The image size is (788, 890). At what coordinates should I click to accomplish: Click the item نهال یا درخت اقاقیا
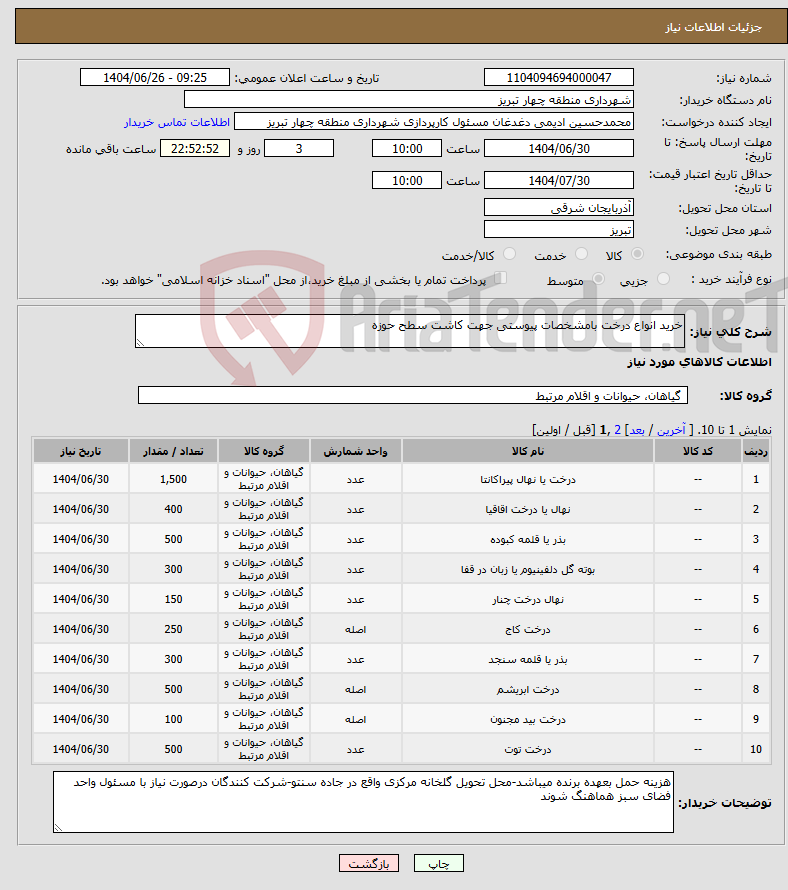click(528, 510)
